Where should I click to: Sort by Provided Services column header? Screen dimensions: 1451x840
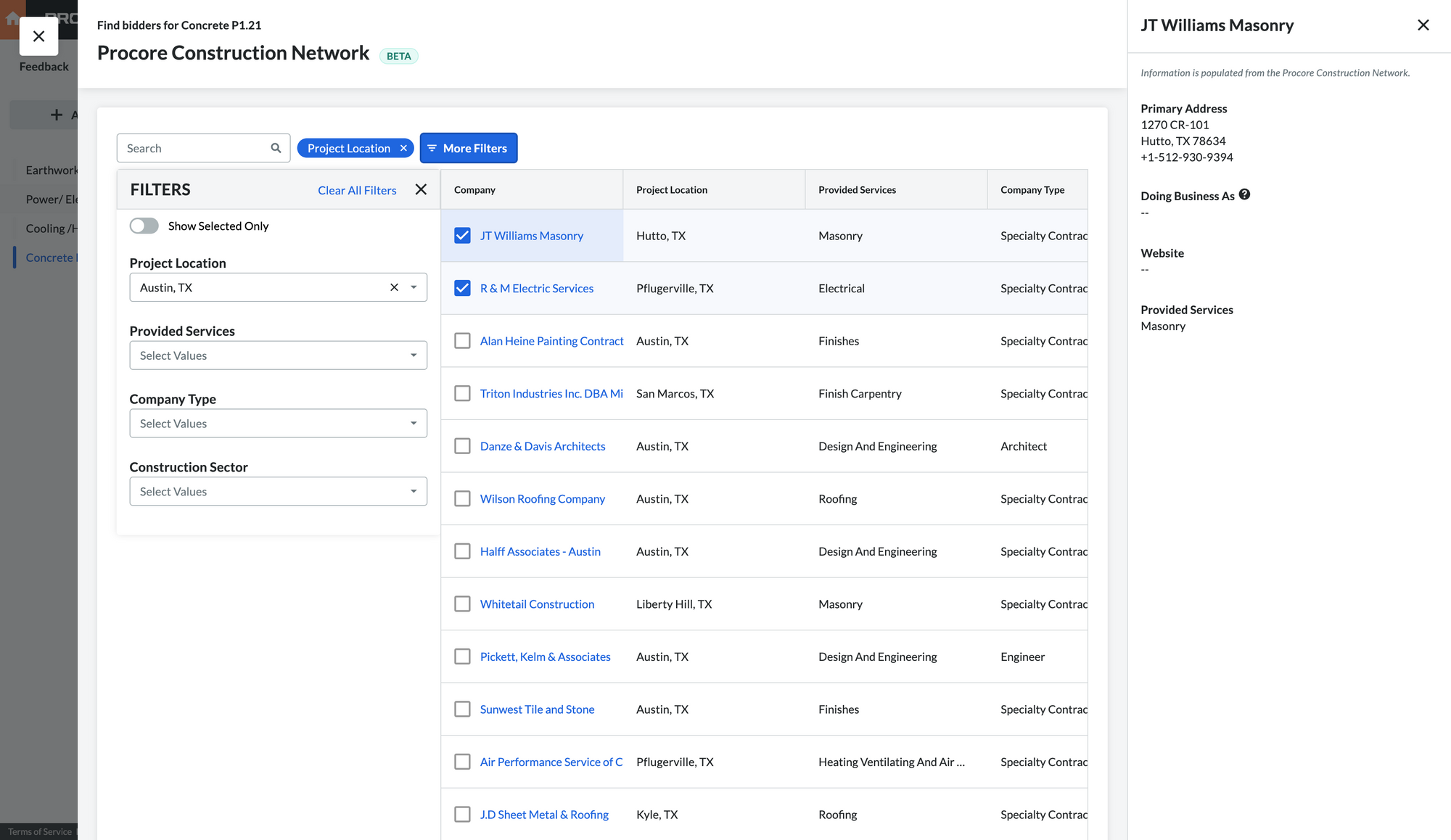coord(857,190)
